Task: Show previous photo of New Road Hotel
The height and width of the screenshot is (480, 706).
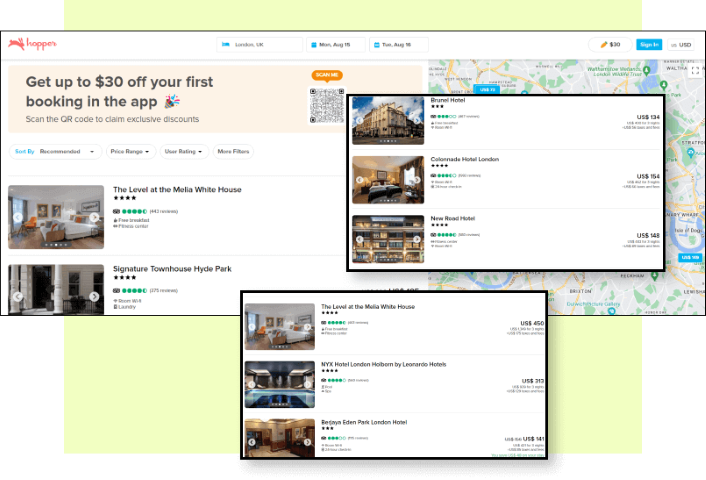Action: (359, 239)
